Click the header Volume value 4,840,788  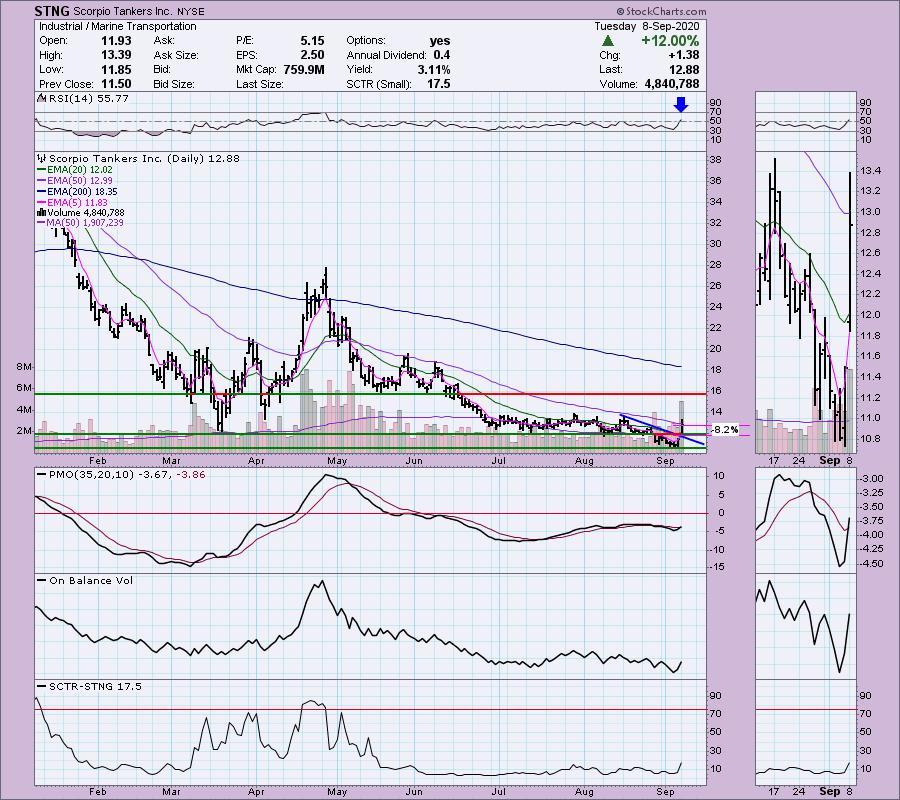(x=672, y=84)
